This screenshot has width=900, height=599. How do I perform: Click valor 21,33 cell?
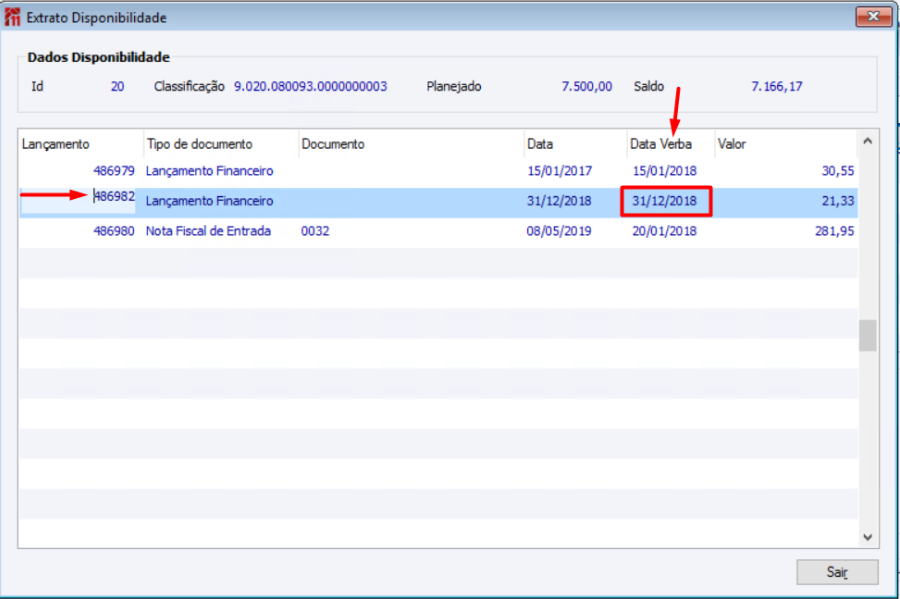pos(838,201)
